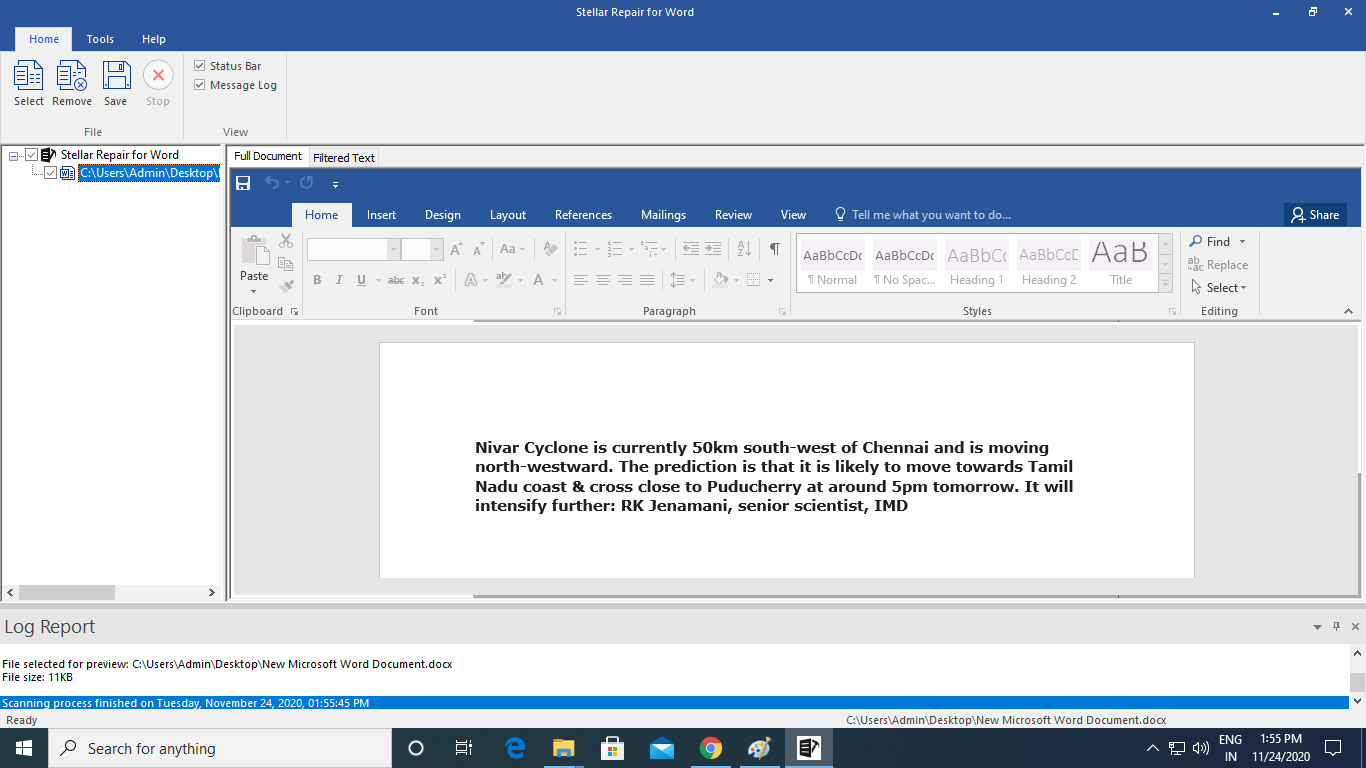Toggle the checkbox beside the C:\Users\Admin file
Image resolution: width=1366 pixels, height=768 pixels.
(51, 173)
